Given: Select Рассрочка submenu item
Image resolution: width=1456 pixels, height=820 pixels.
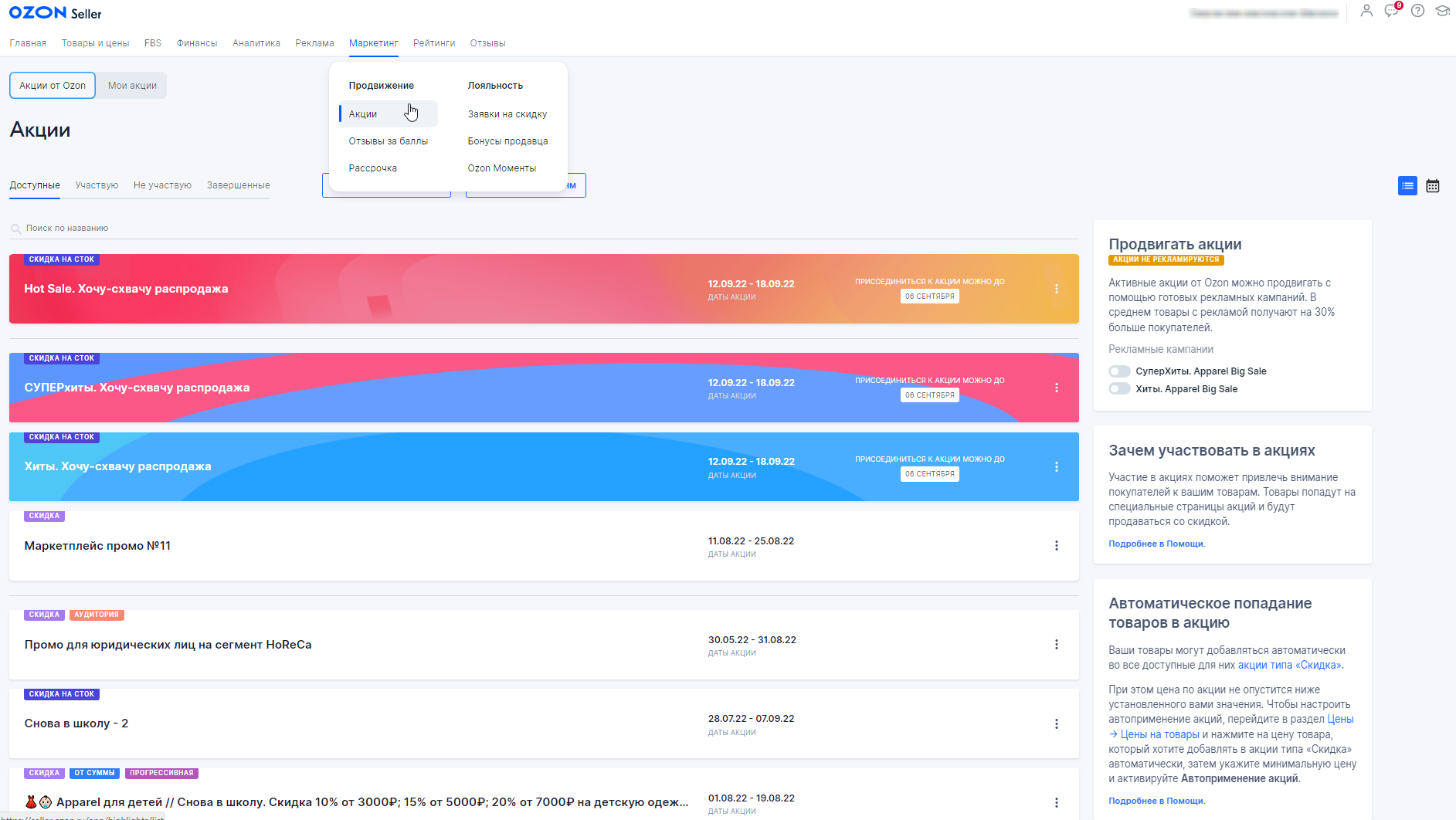Looking at the screenshot, I should tap(372, 168).
